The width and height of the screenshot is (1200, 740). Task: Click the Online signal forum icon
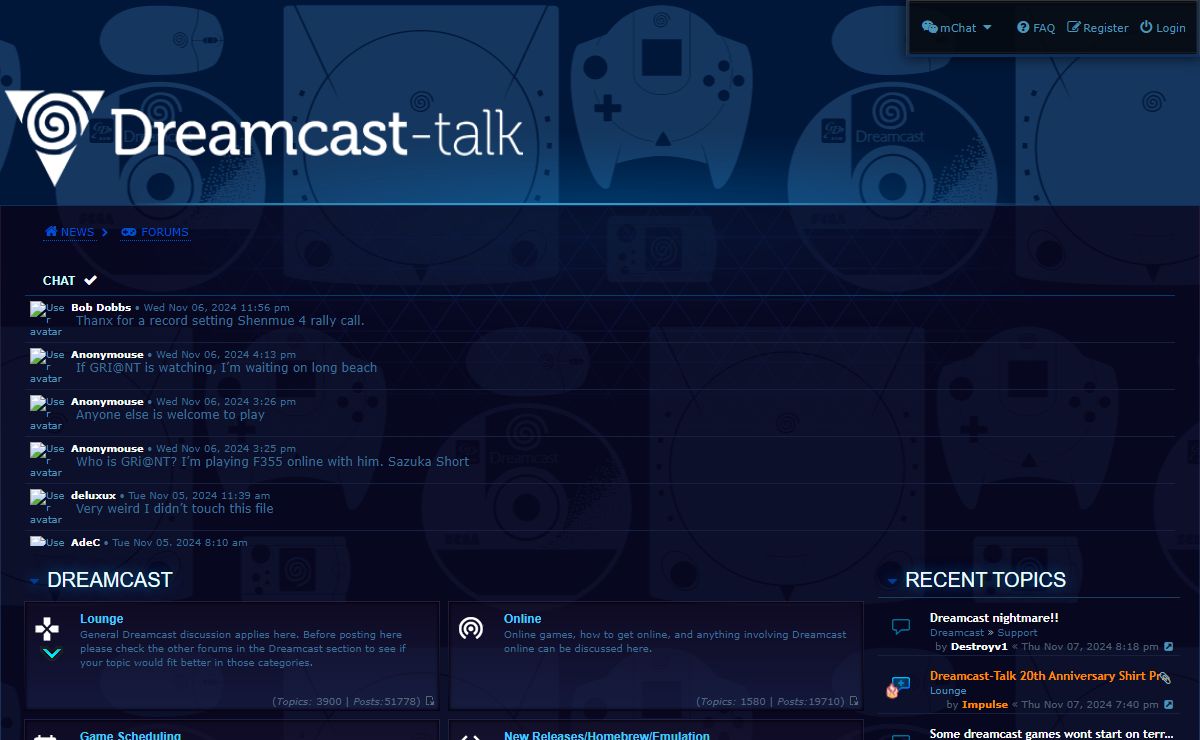pos(471,629)
